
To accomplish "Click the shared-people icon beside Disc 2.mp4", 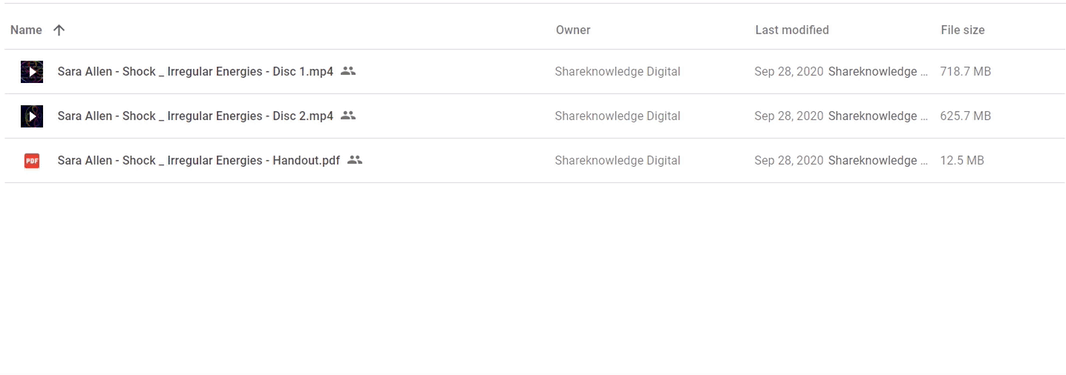I will 348,115.
